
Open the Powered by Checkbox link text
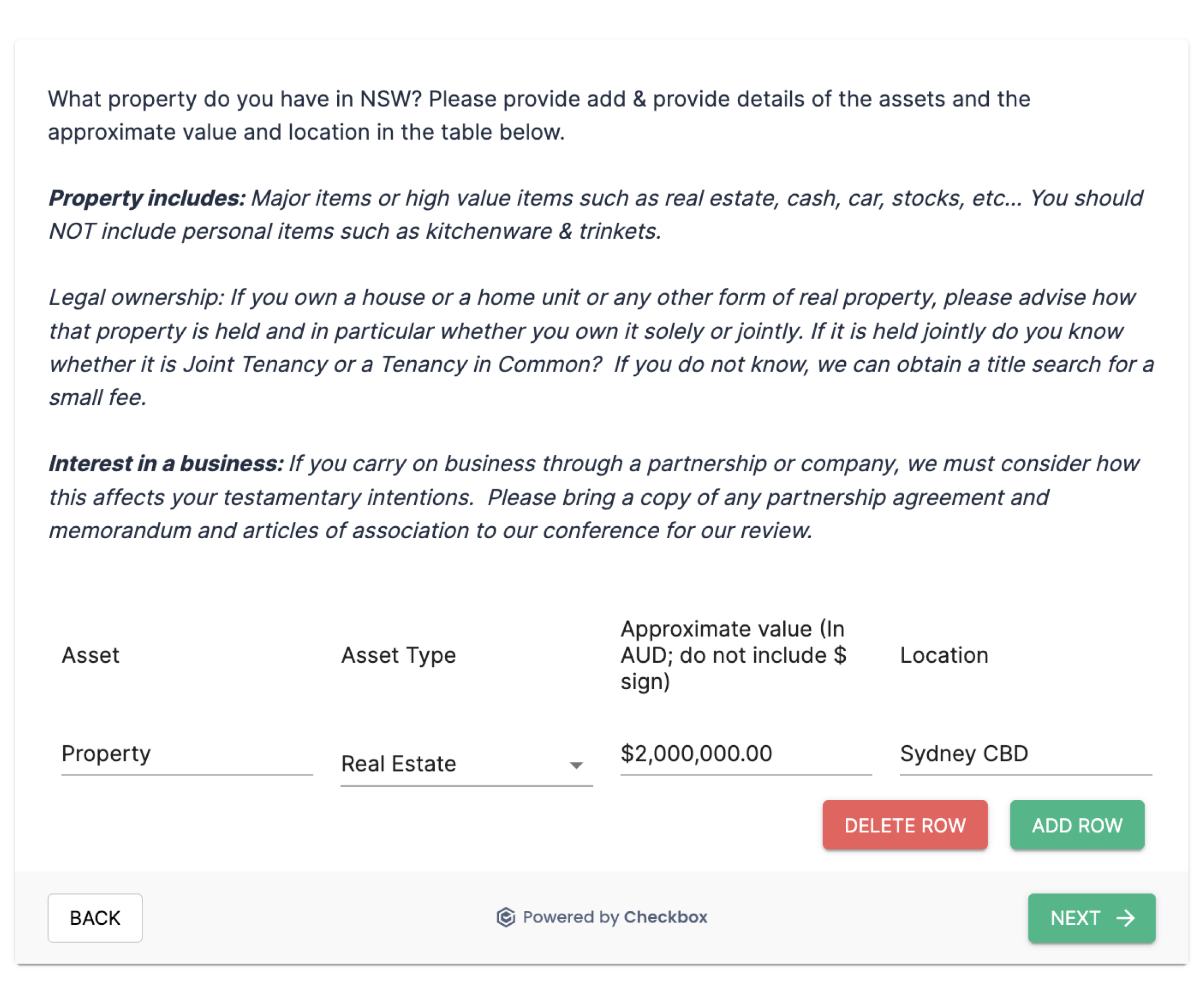point(615,917)
